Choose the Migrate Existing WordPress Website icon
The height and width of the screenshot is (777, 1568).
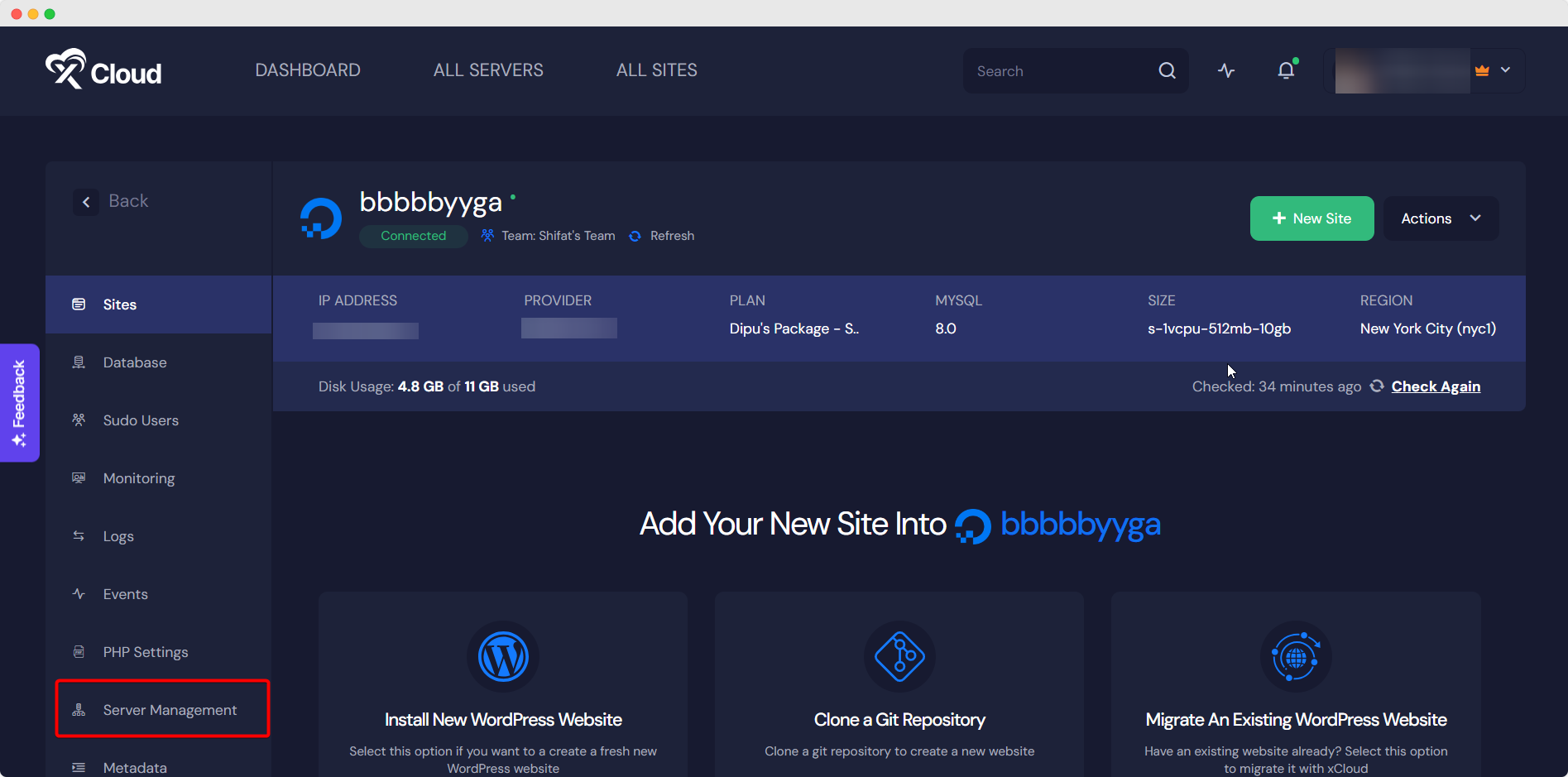1296,657
